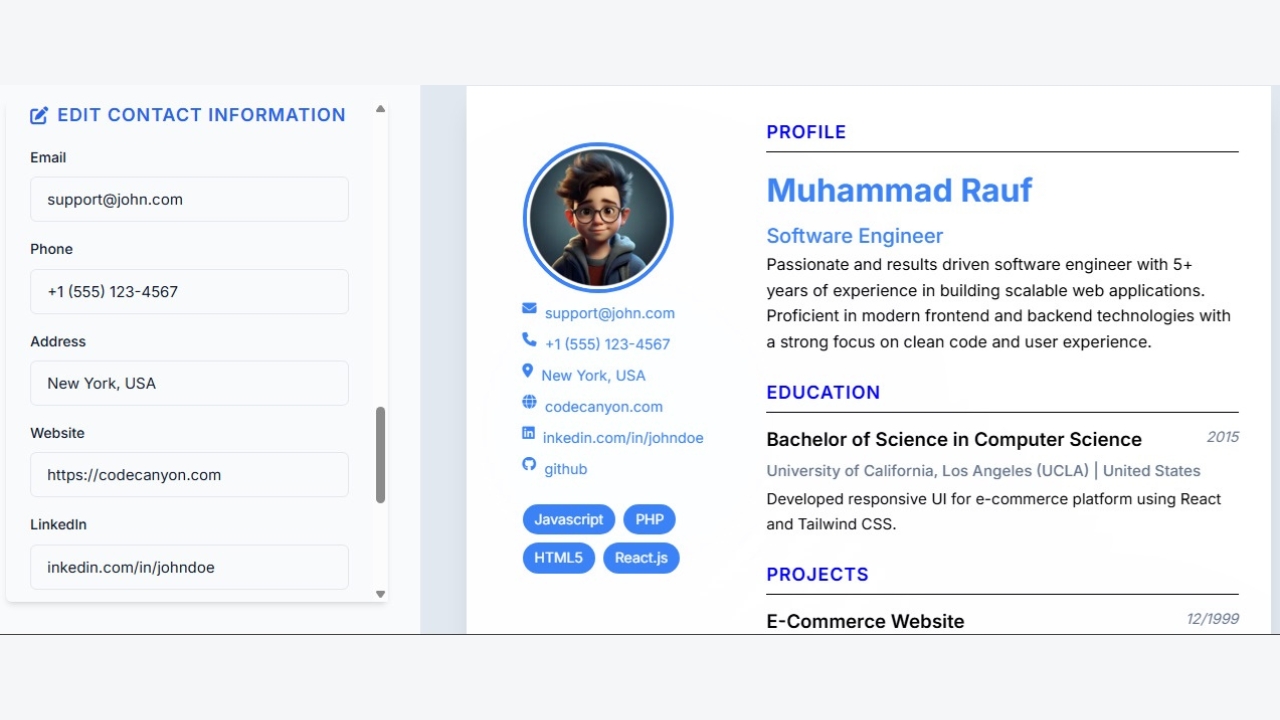1280x720 pixels.
Task: Click the Javascript skill tag
Action: 568,520
